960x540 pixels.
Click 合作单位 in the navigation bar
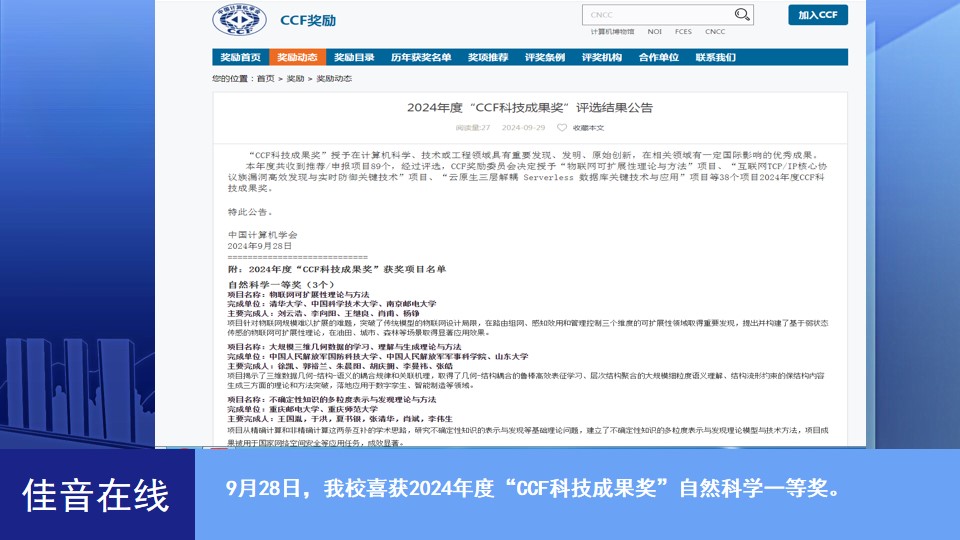pos(659,57)
